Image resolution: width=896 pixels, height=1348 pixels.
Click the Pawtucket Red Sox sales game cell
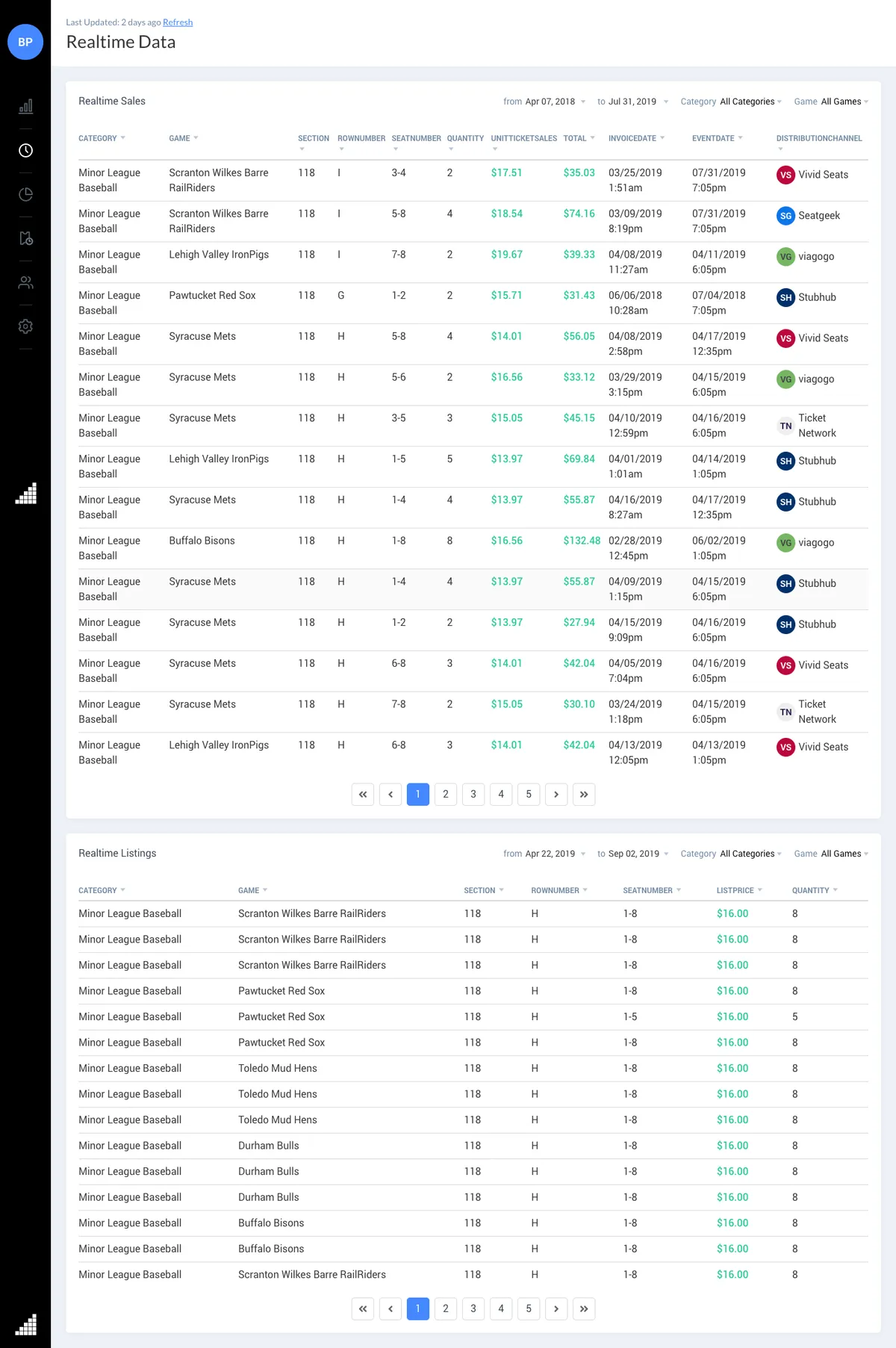coord(212,296)
